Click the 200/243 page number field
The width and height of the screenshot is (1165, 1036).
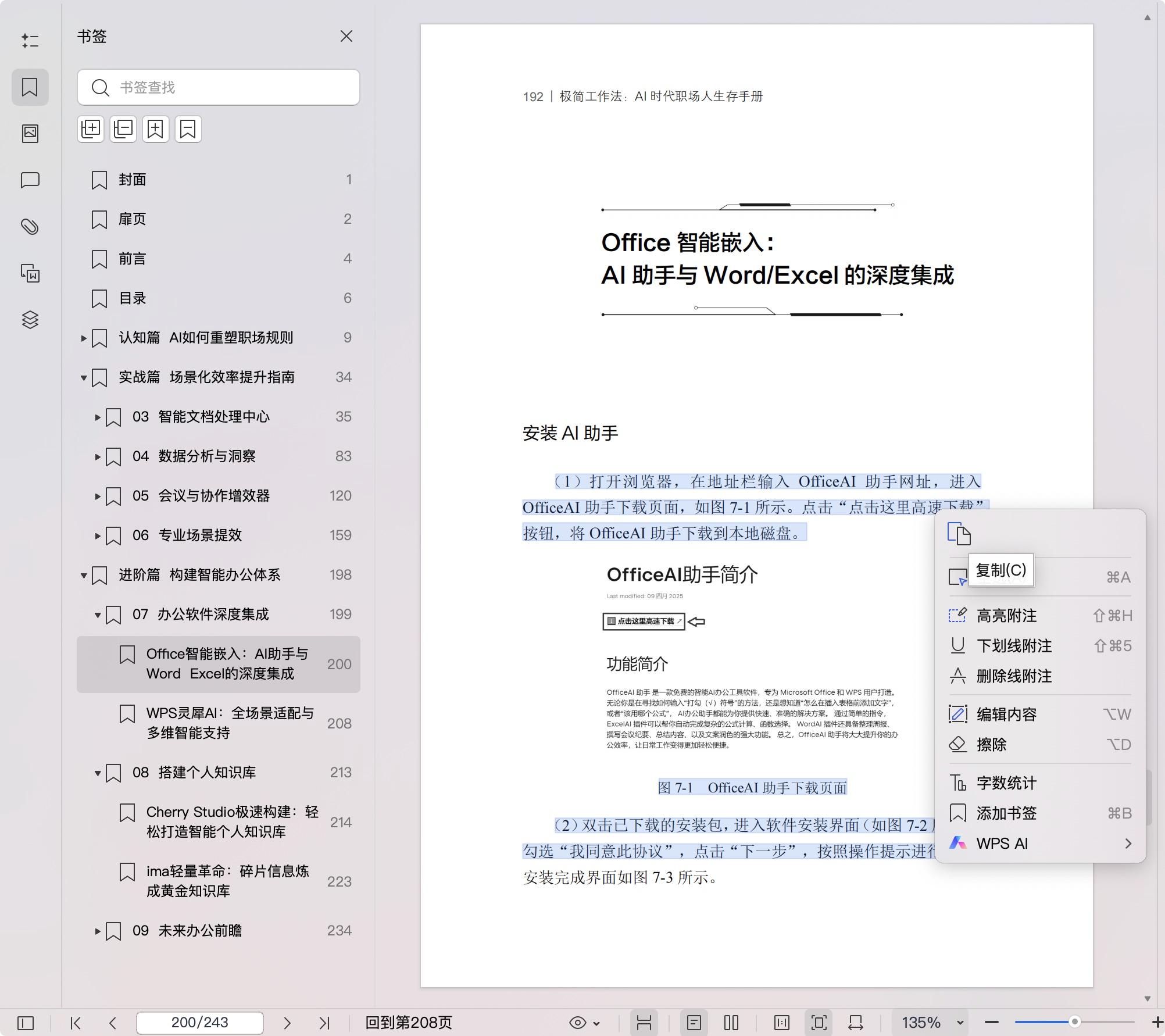199,1023
